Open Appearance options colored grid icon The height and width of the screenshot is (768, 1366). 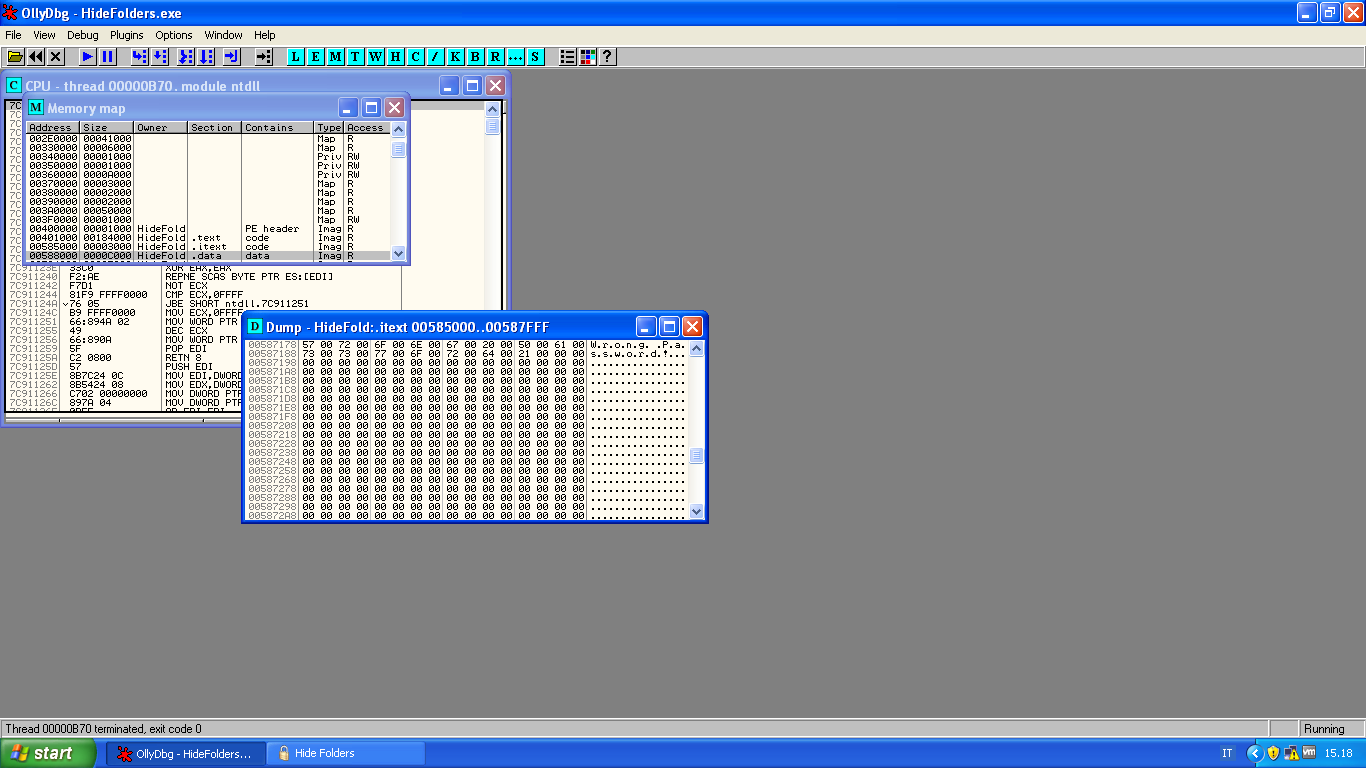(588, 57)
